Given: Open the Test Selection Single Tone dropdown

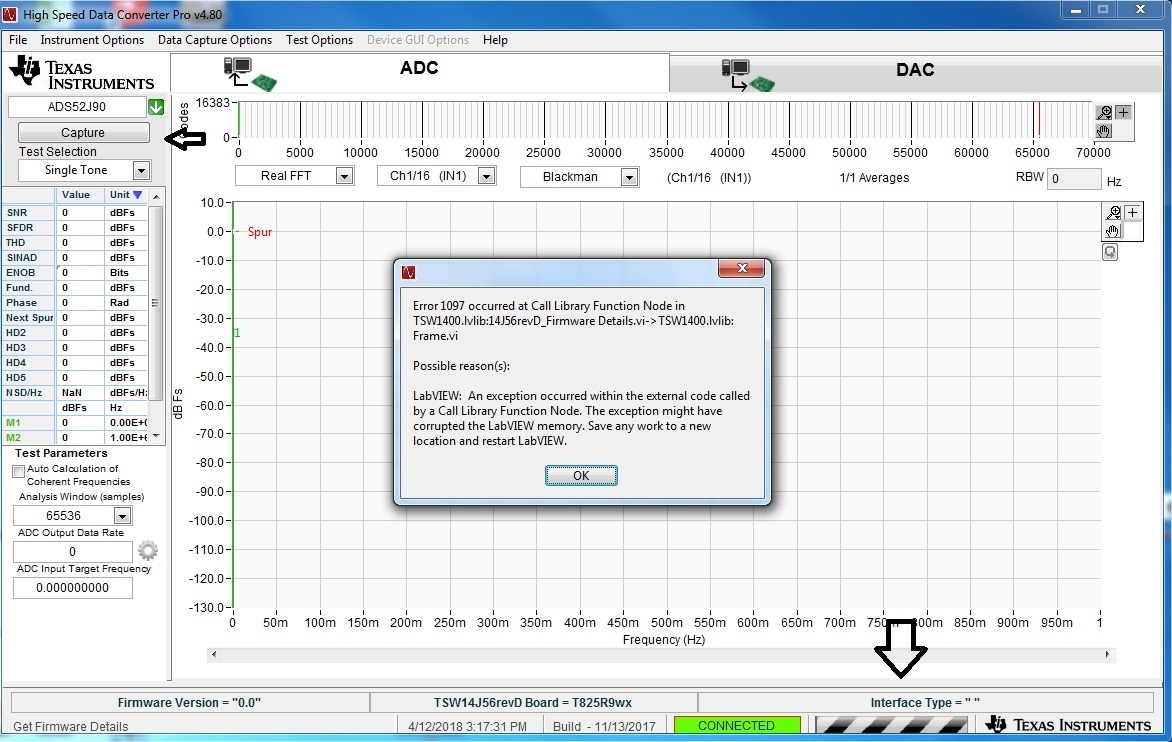Looking at the screenshot, I should [x=141, y=170].
